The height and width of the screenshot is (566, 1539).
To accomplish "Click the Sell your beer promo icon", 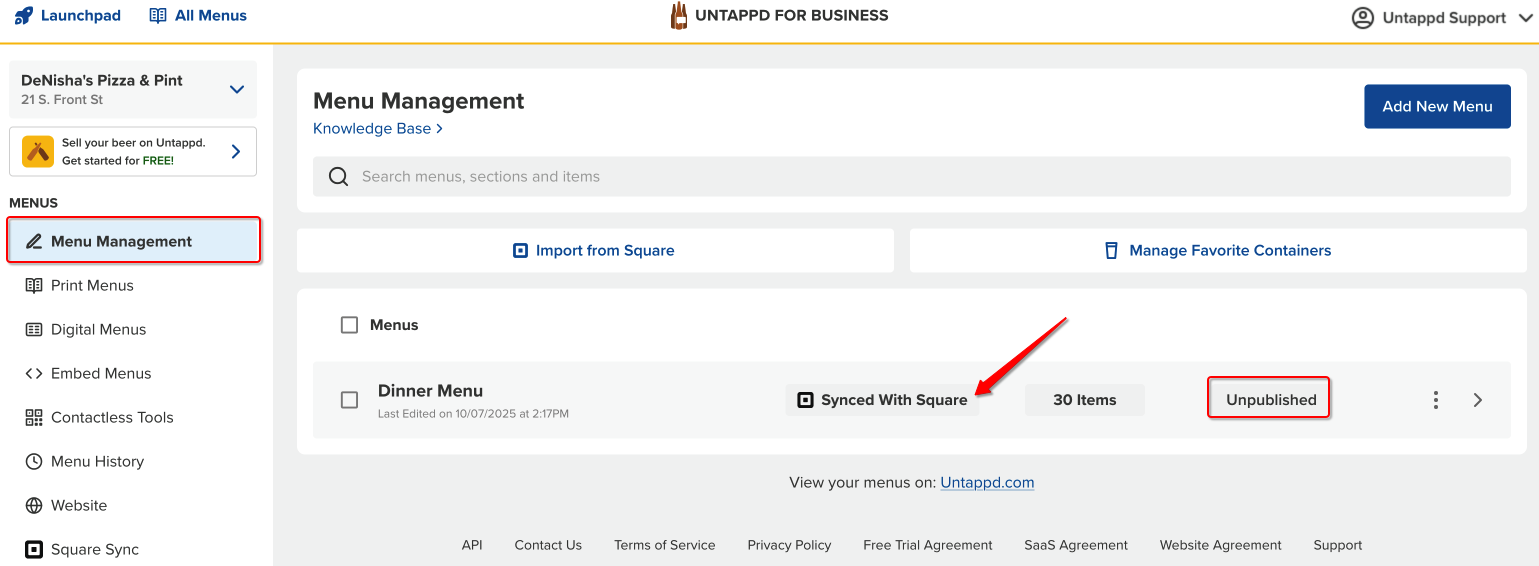I will pos(38,152).
